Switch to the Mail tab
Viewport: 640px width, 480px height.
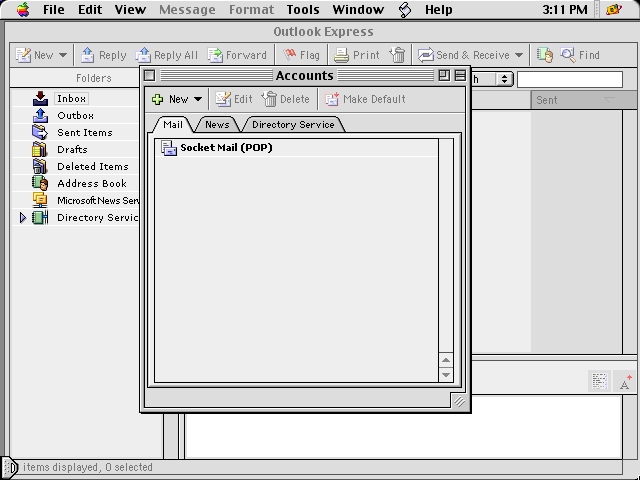pyautogui.click(x=173, y=124)
